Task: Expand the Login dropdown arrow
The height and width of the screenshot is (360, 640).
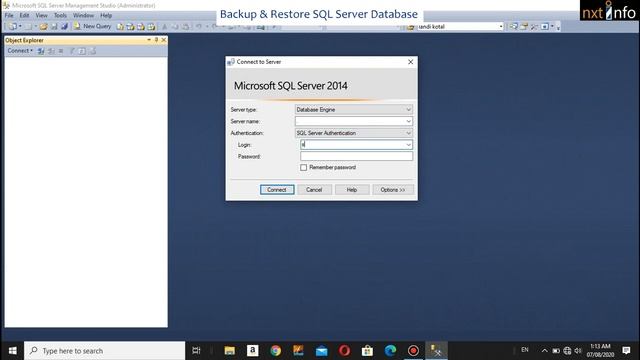Action: [x=408, y=145]
